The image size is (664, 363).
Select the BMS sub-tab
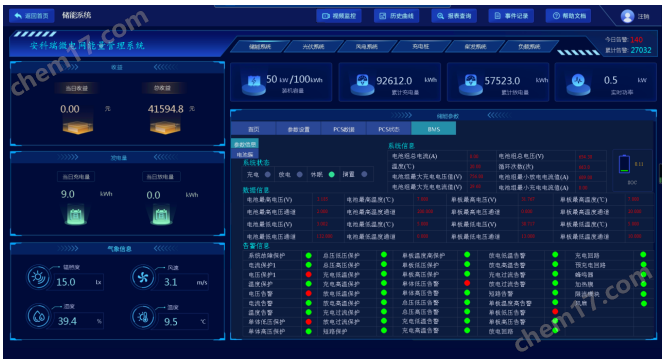click(434, 129)
